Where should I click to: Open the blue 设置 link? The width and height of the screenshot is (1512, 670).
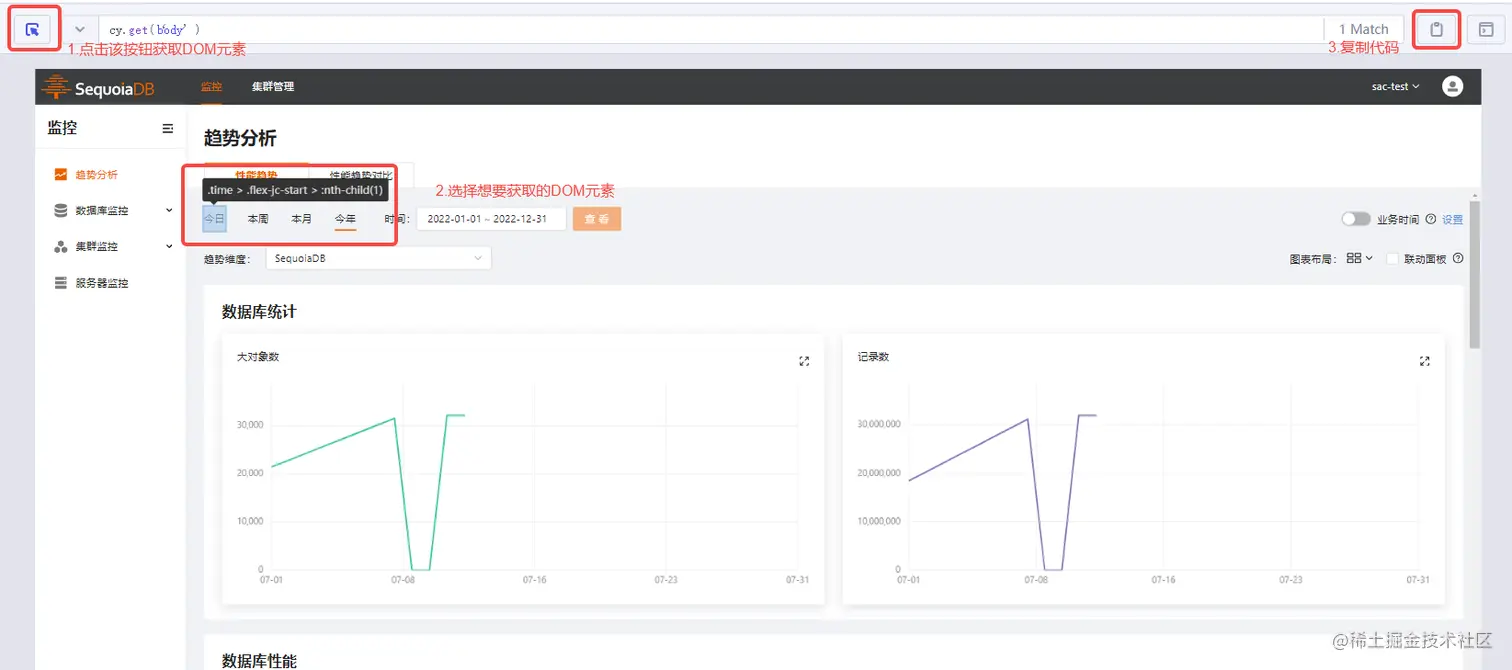[1452, 220]
